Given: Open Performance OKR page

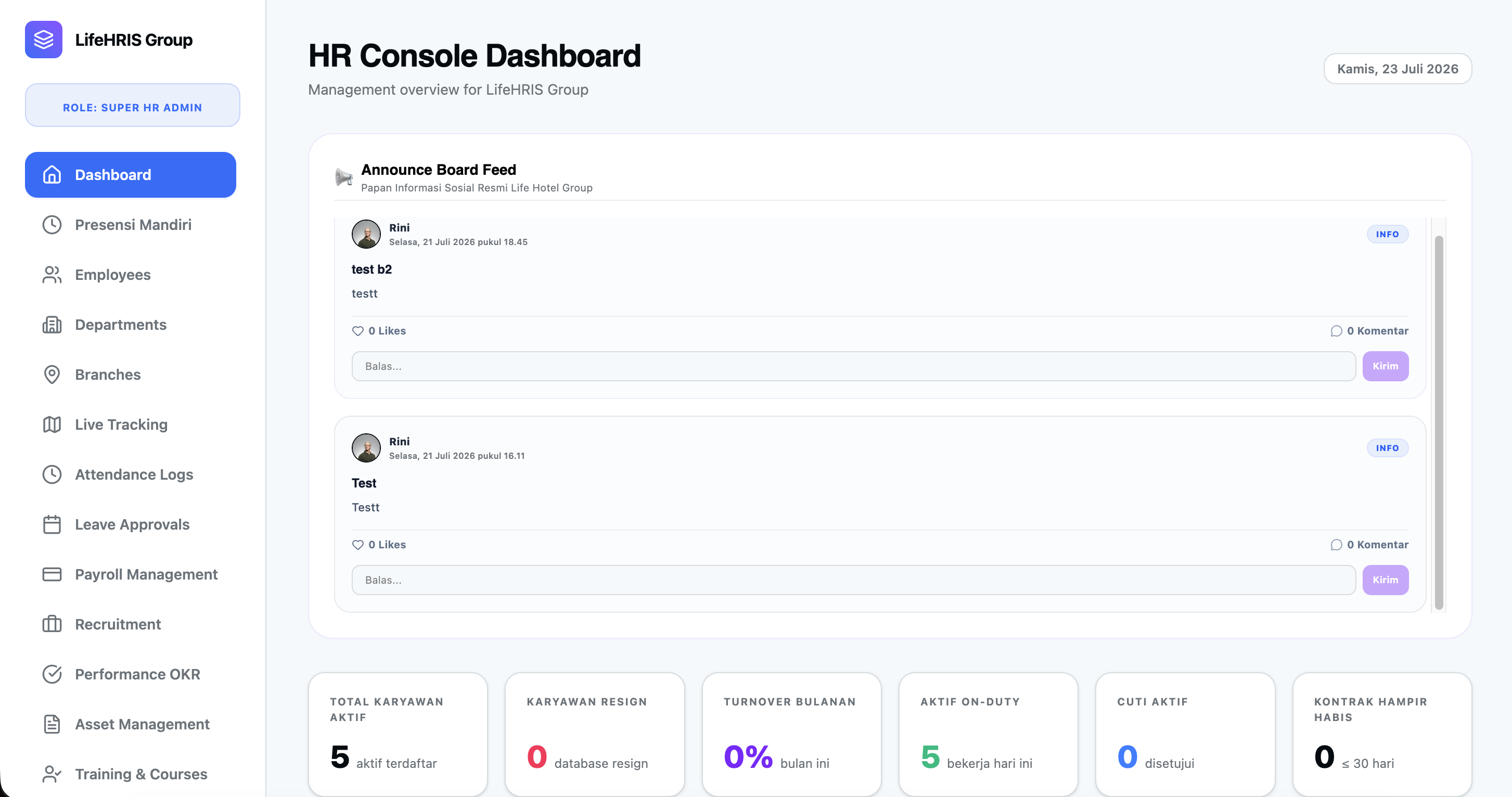Looking at the screenshot, I should click(x=130, y=673).
